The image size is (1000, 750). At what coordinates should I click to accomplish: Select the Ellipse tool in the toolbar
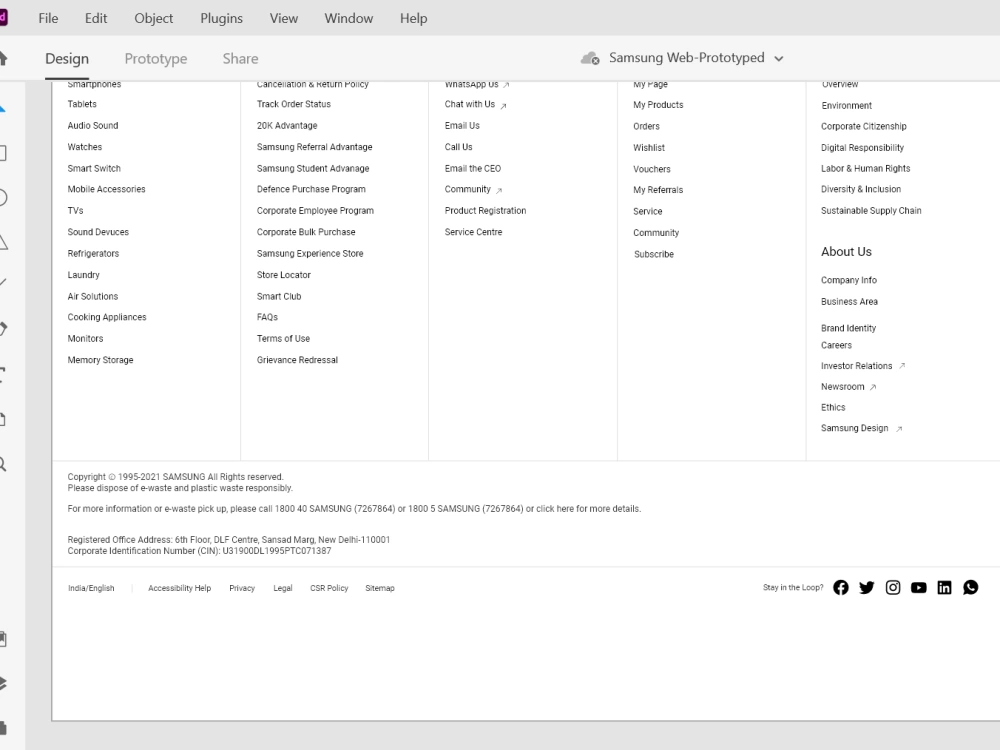click(x=3, y=198)
